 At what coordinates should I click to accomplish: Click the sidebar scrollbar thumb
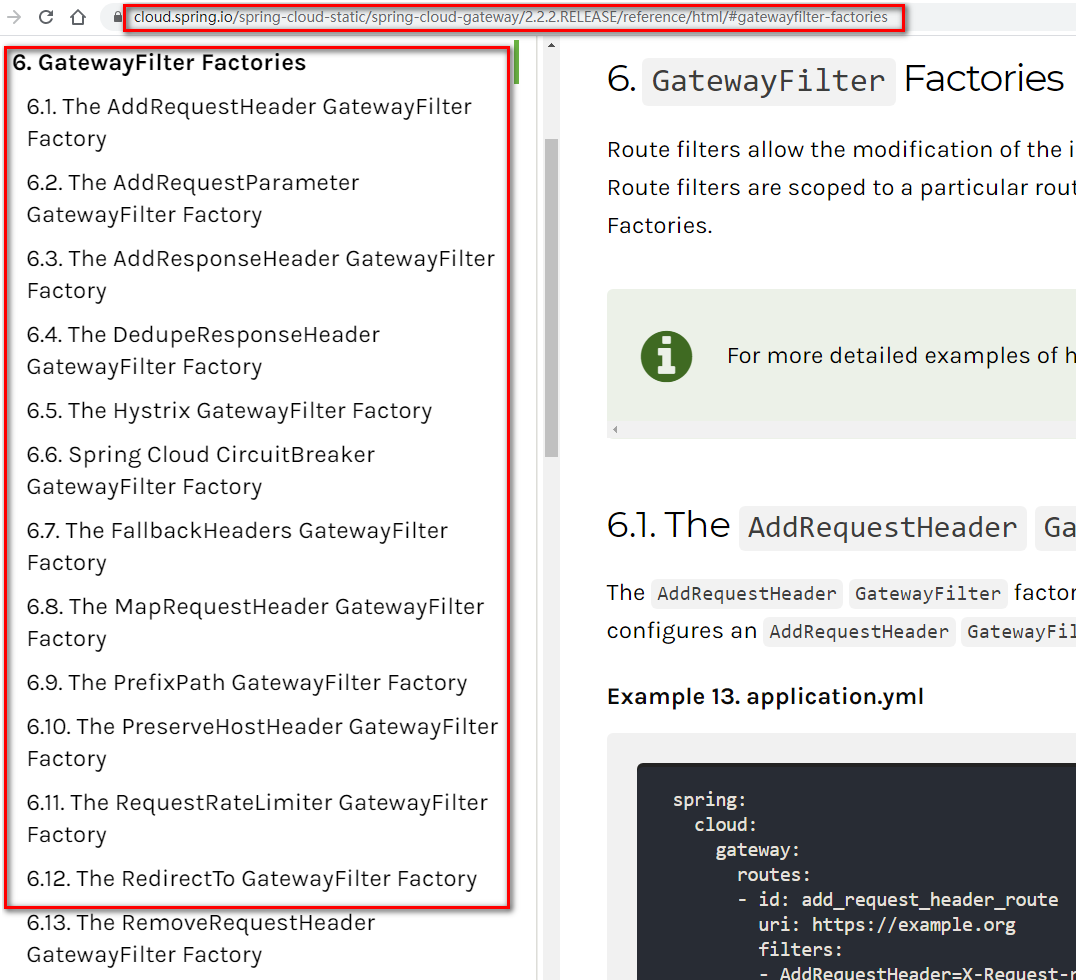(551, 290)
